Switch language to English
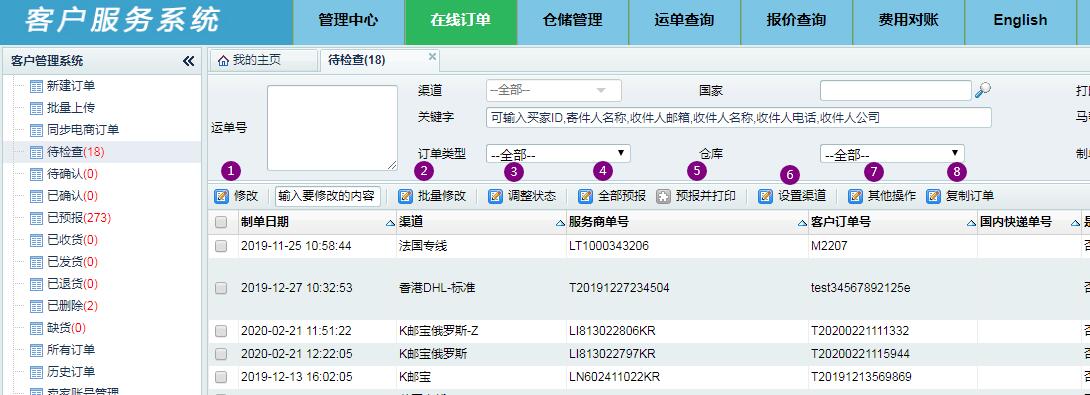This screenshot has width=1090, height=395. point(1020,21)
